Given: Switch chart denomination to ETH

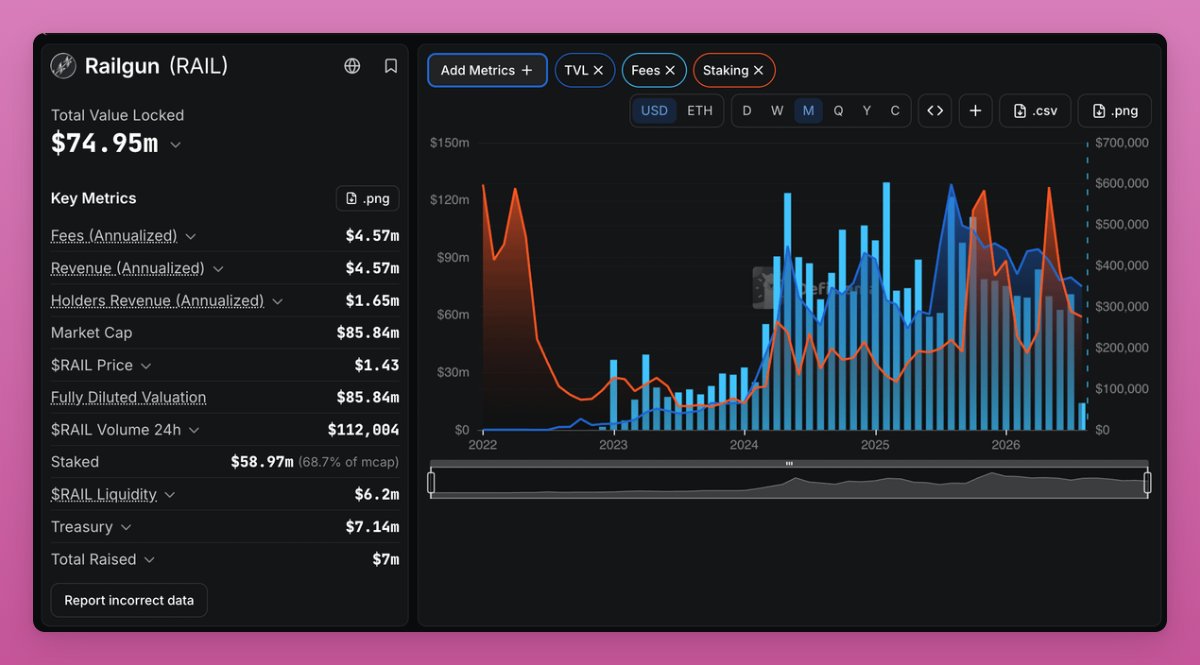Looking at the screenshot, I should point(700,111).
